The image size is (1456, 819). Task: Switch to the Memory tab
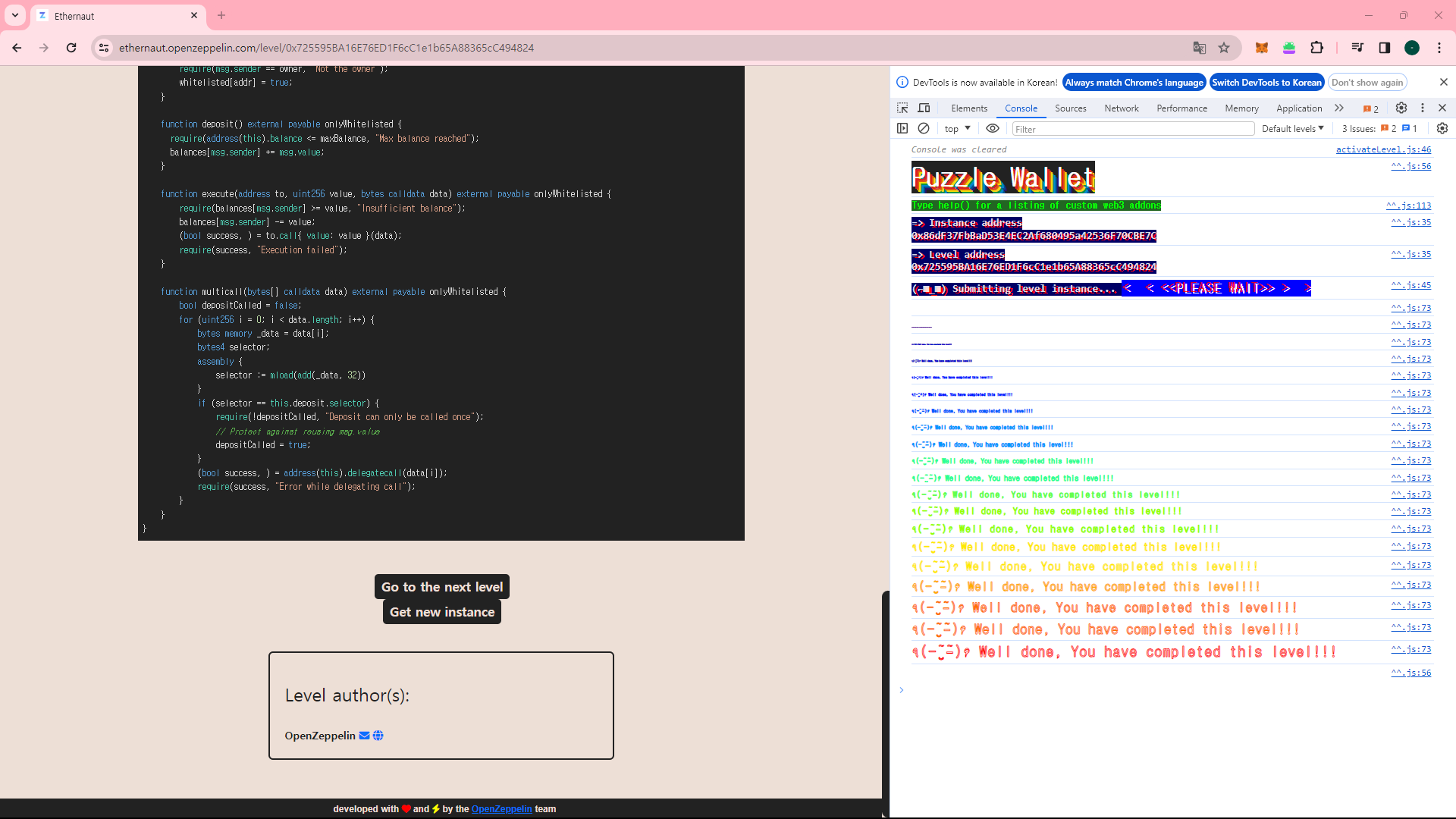1241,108
